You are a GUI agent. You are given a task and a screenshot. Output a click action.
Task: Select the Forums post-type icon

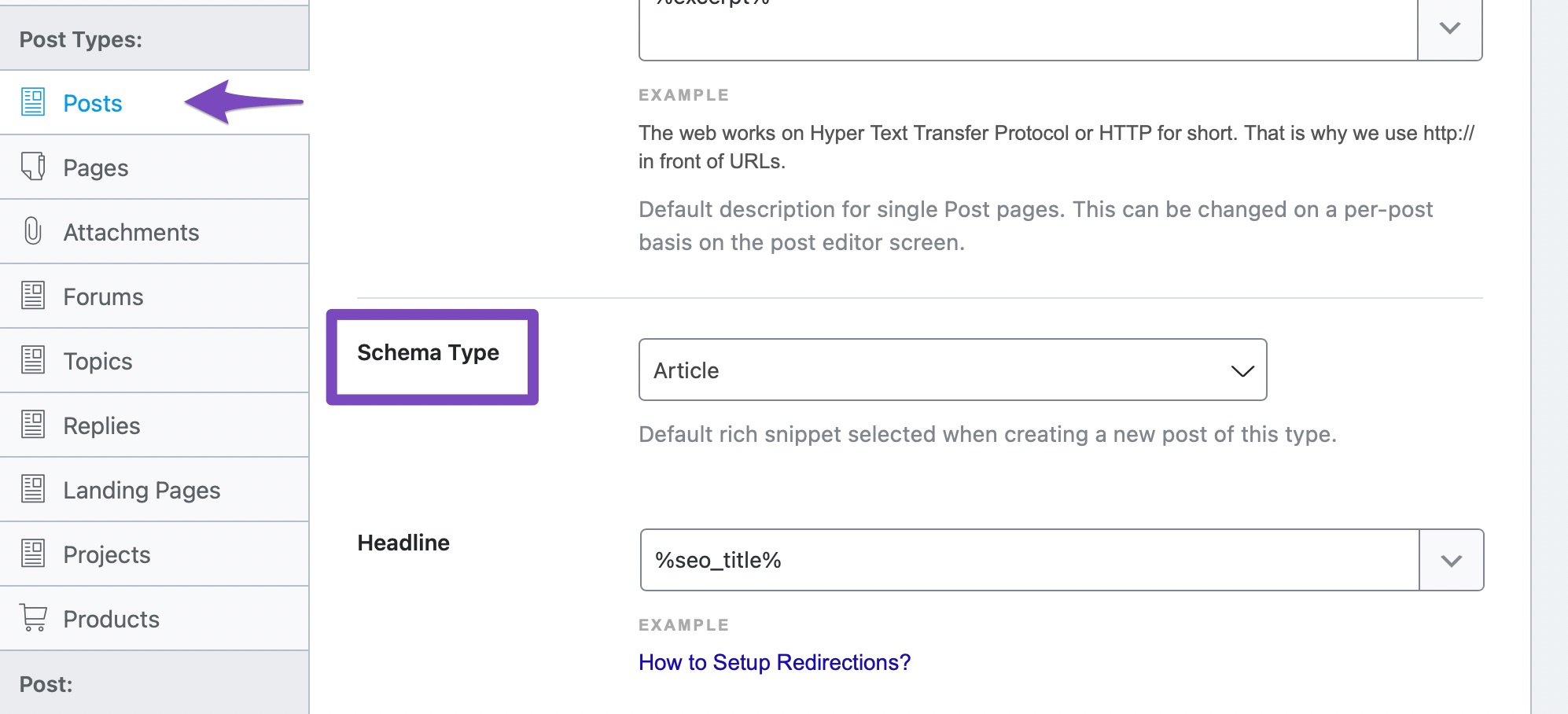(33, 296)
